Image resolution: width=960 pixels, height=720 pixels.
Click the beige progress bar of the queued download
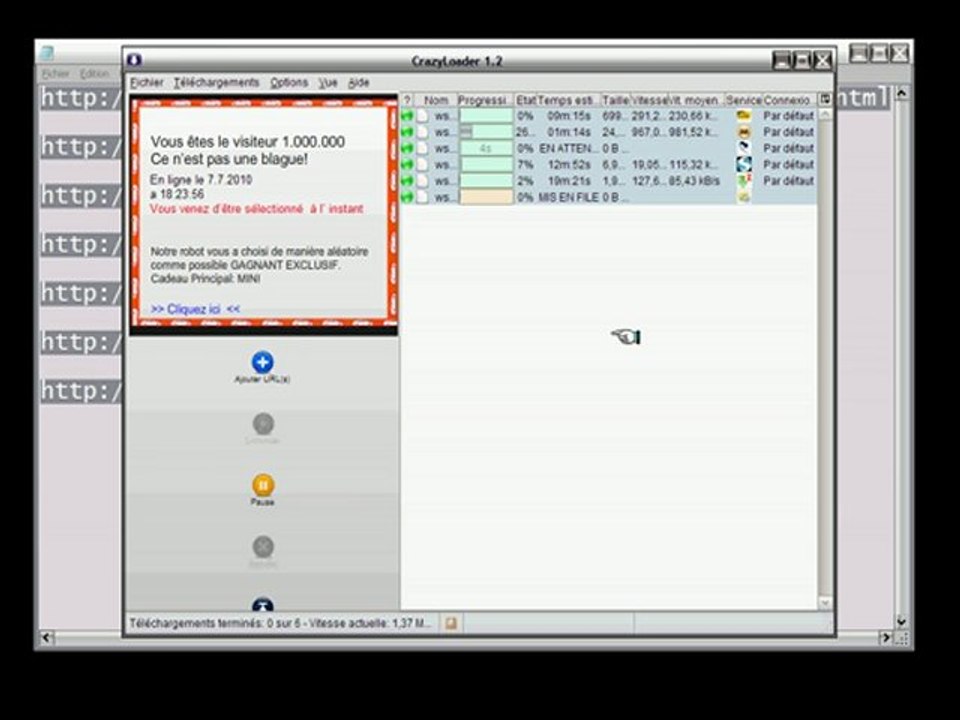486,197
